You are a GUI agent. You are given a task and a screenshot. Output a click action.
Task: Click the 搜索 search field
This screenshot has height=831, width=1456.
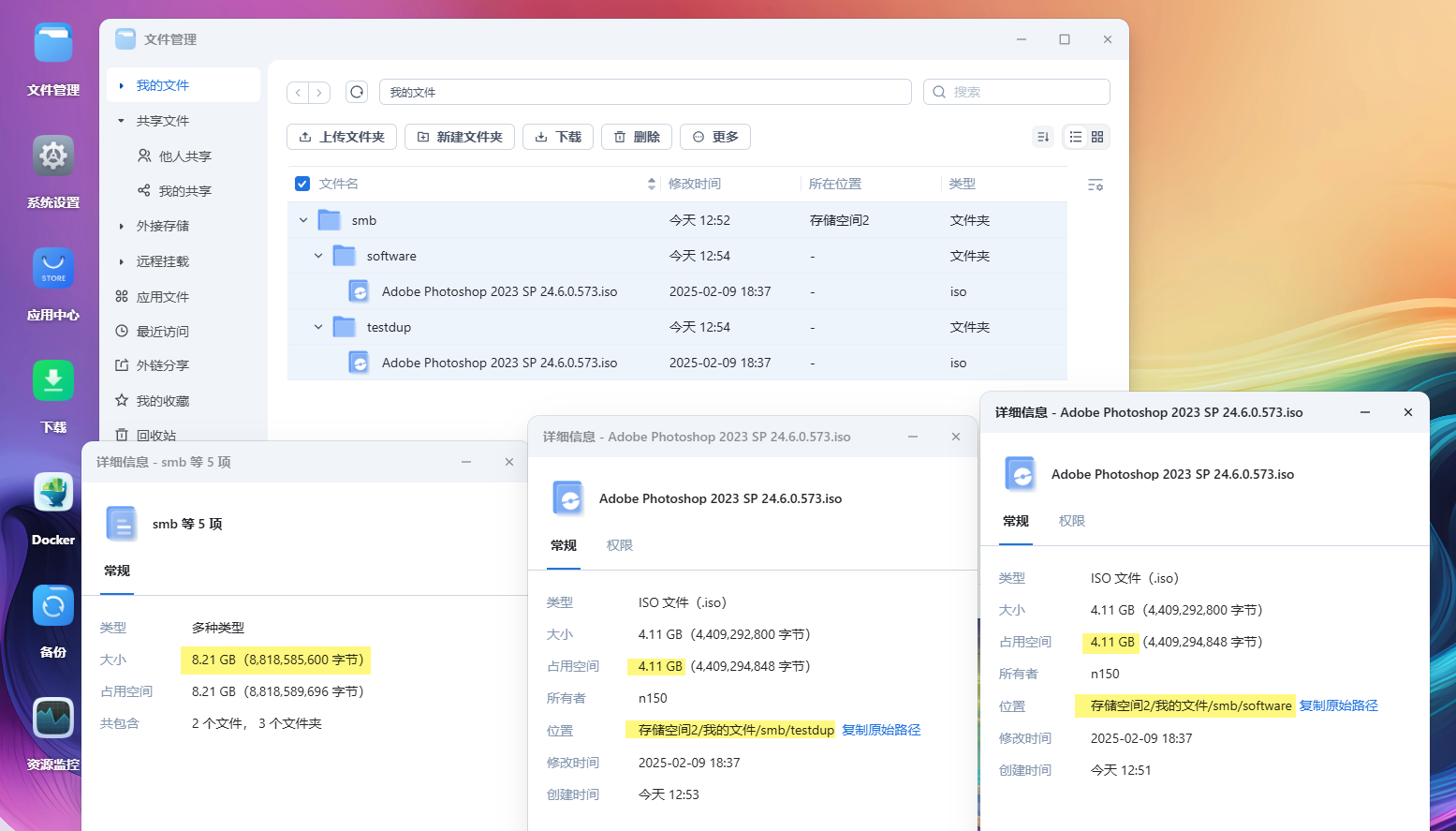1017,92
